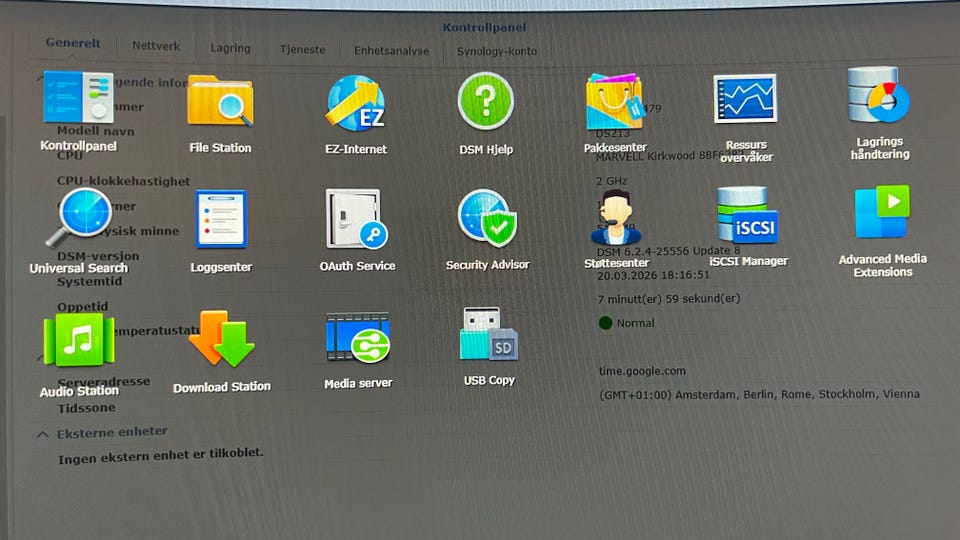960x540 pixels.
Task: Open the Lagring tab
Action: (x=230, y=48)
